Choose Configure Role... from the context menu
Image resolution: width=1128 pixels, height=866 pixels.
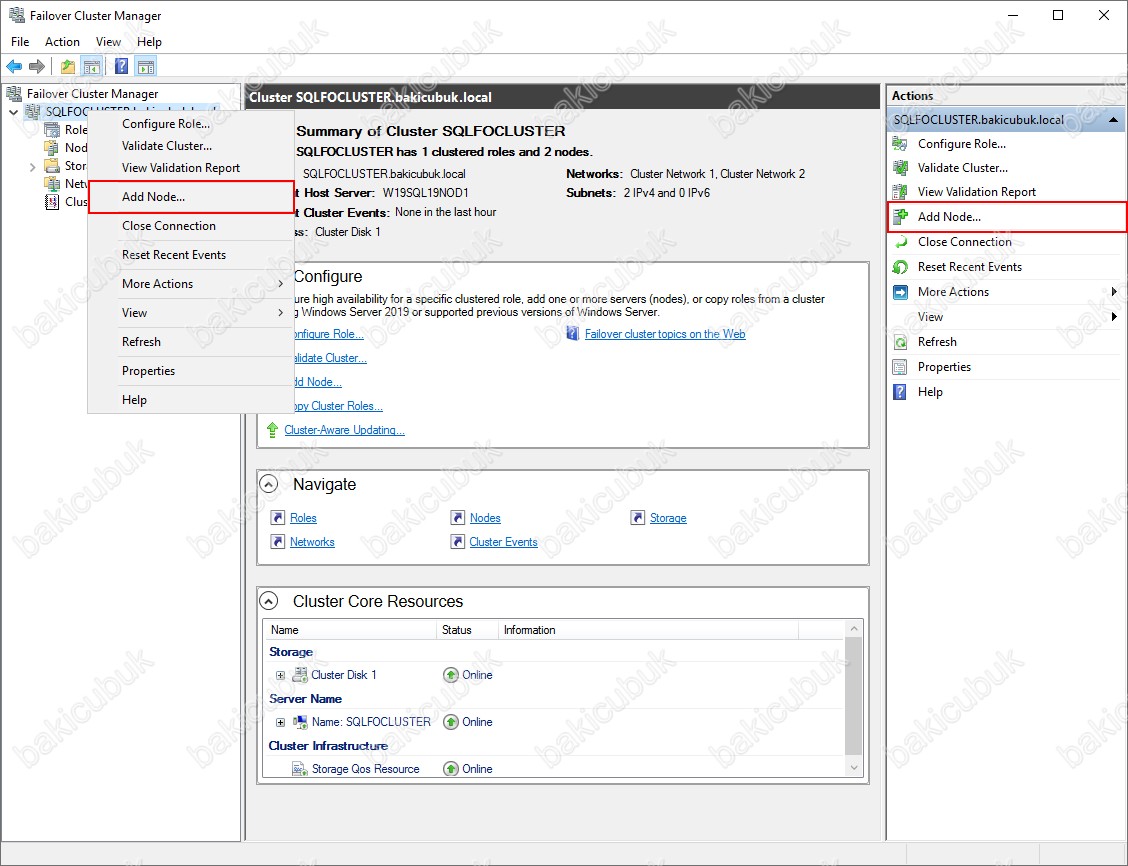pos(191,124)
